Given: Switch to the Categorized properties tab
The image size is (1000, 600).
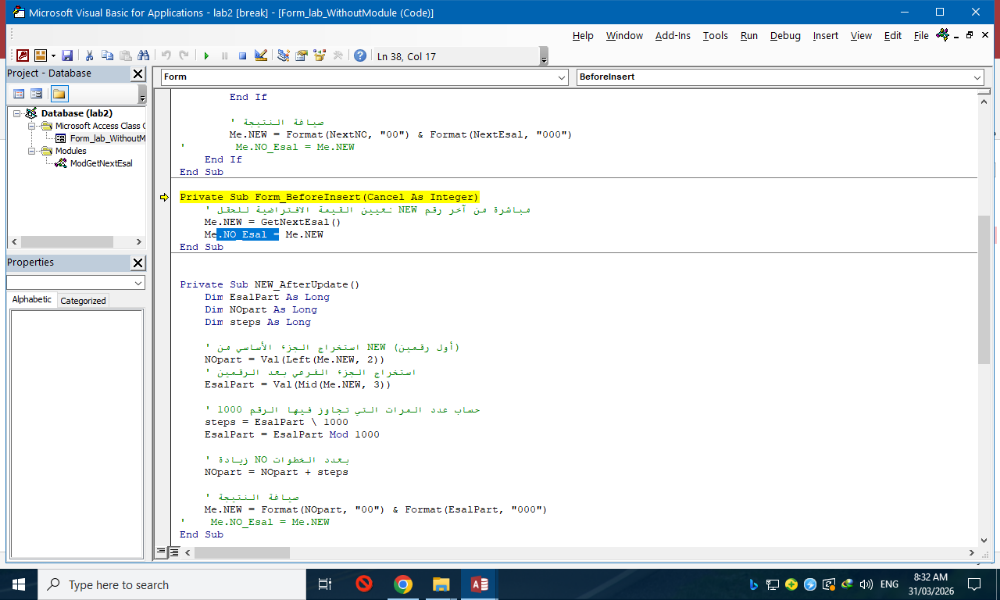Looking at the screenshot, I should (83, 300).
